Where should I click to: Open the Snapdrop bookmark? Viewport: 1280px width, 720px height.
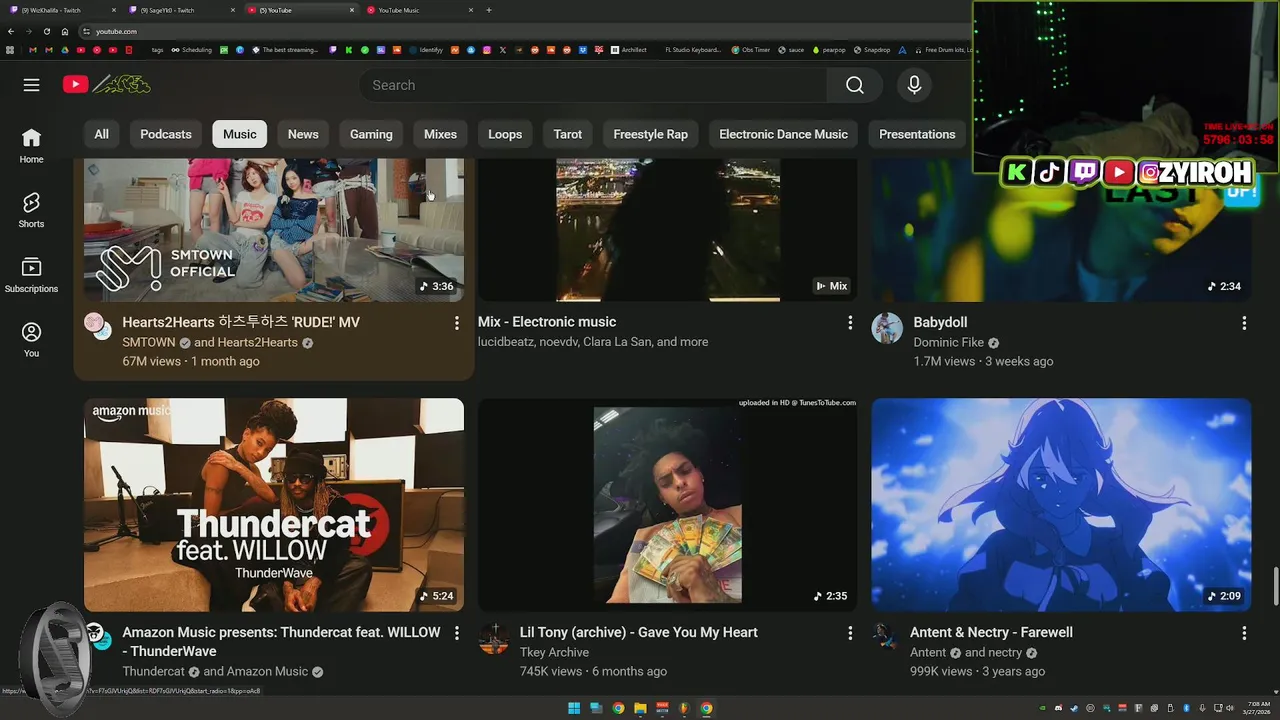[871, 50]
